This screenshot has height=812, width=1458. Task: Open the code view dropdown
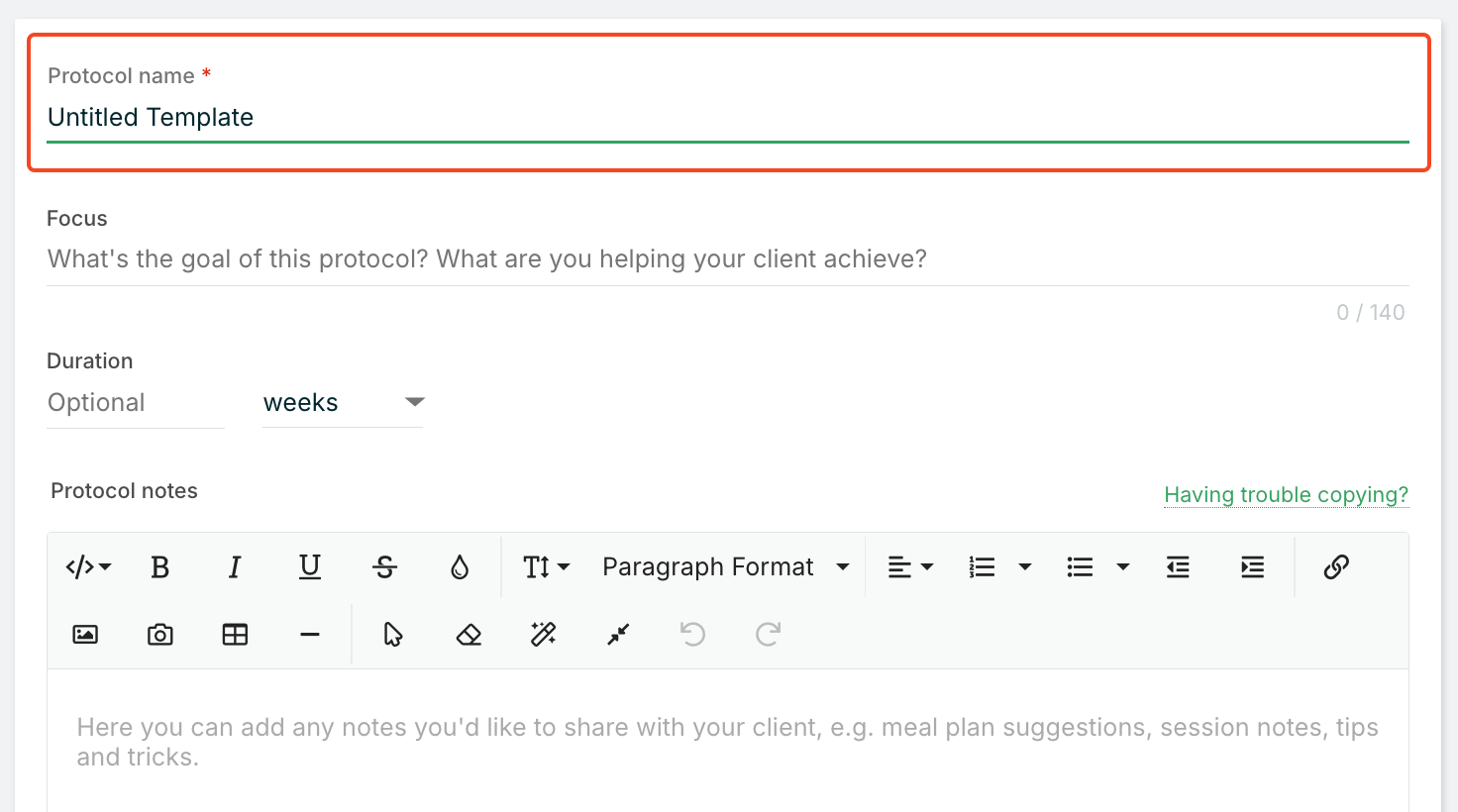[88, 567]
